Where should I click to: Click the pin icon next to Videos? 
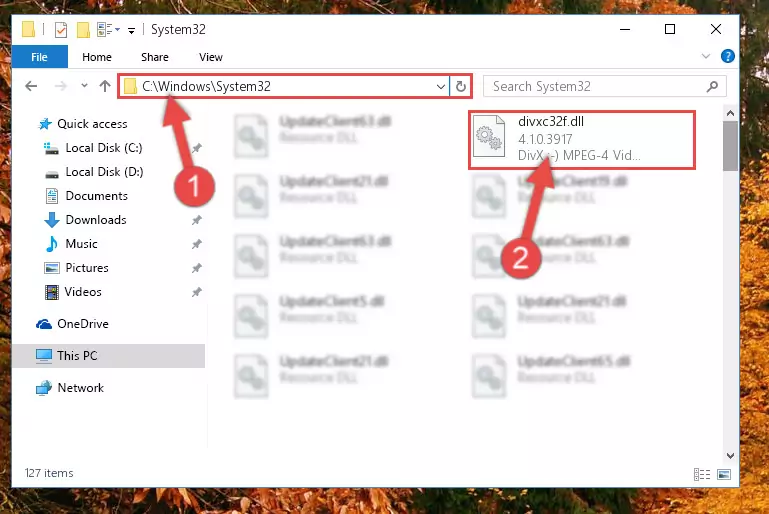pyautogui.click(x=197, y=292)
